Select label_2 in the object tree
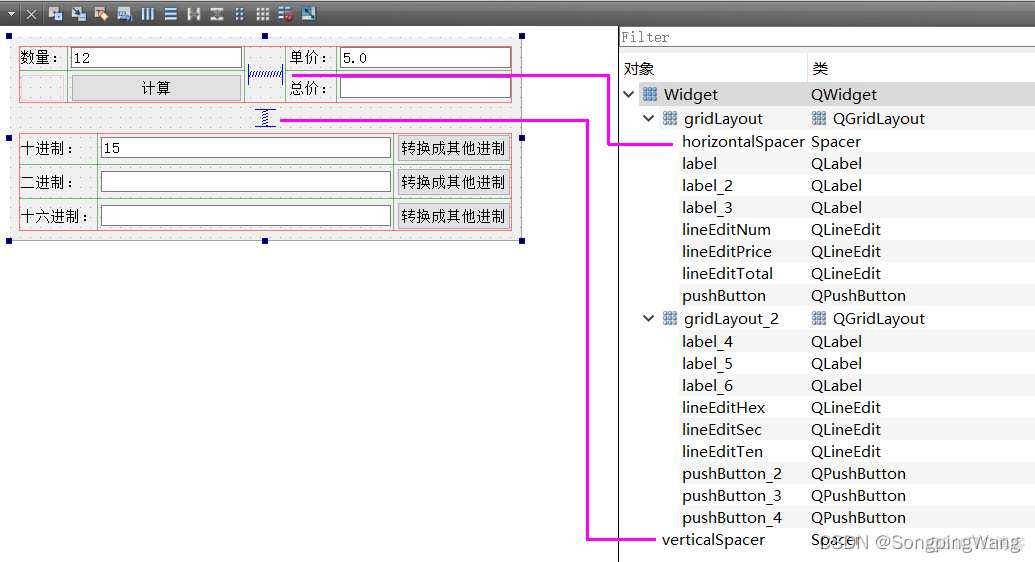 click(x=707, y=186)
